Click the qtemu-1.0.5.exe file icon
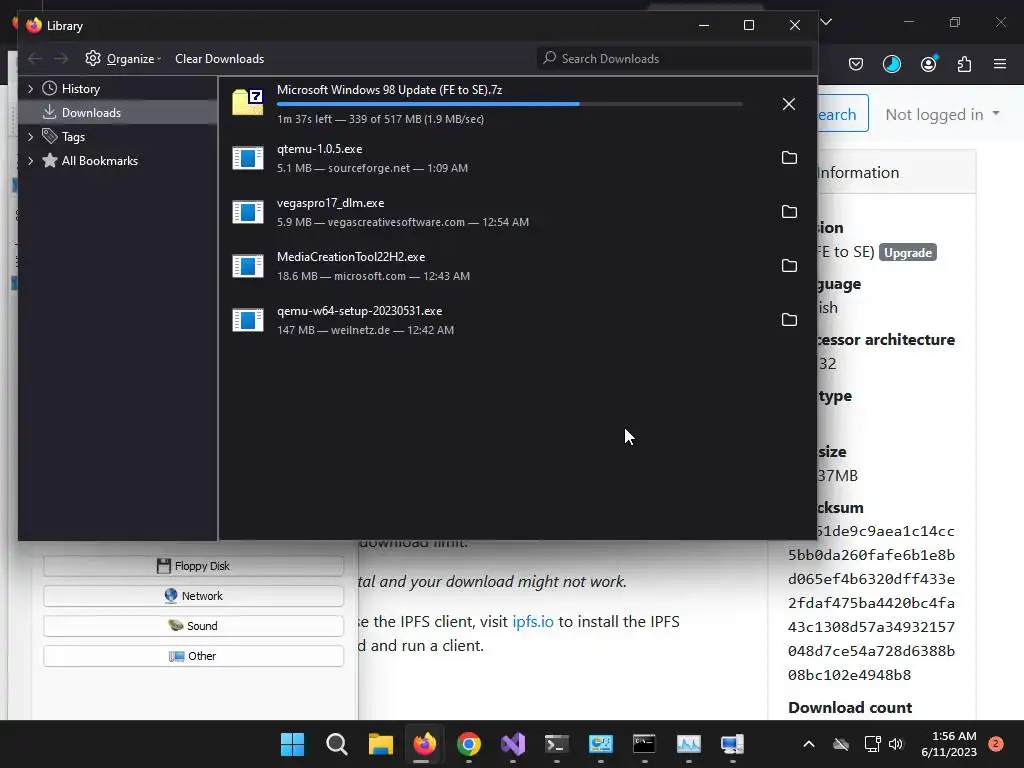This screenshot has width=1024, height=768. (x=248, y=158)
